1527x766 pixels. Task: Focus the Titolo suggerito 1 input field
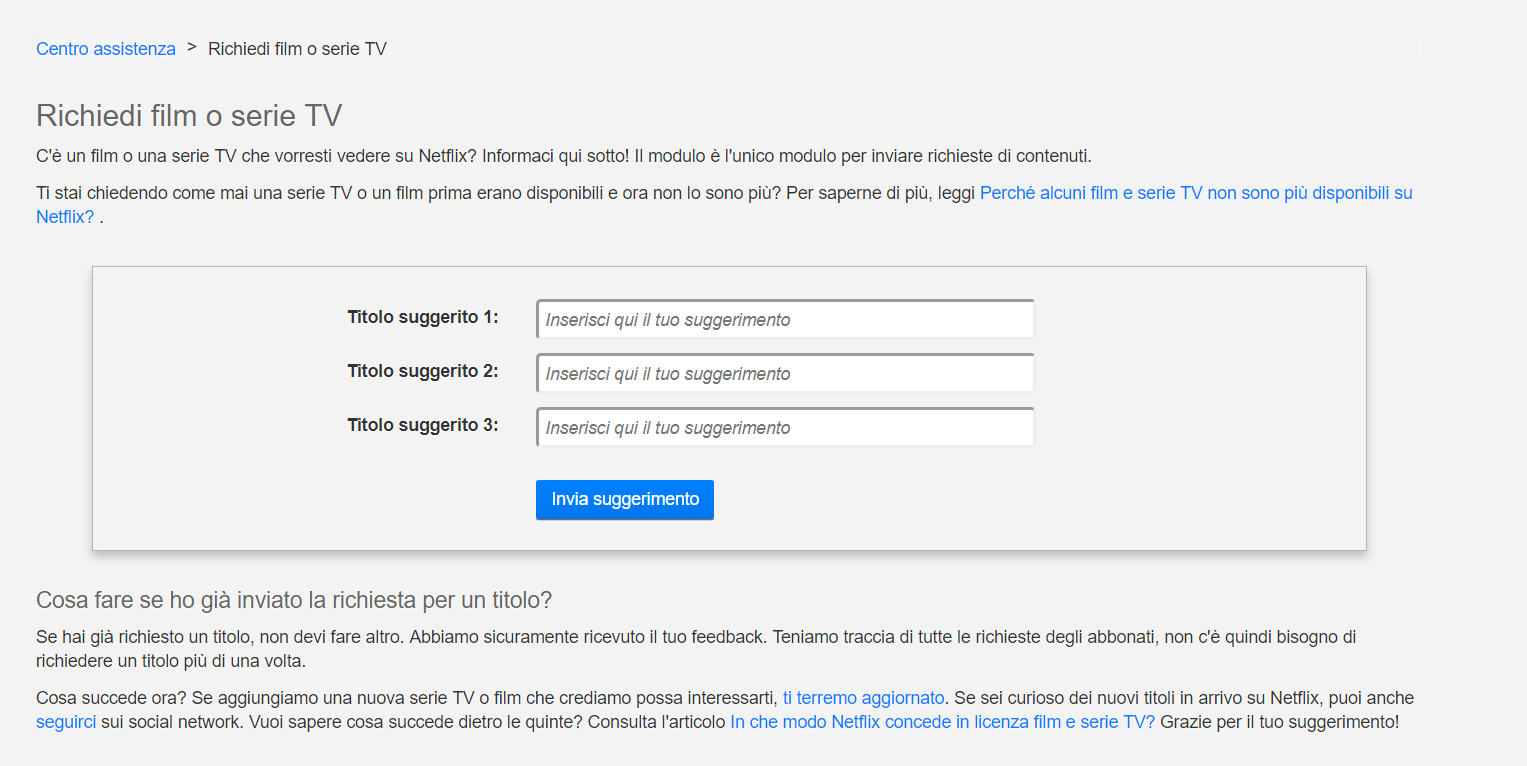785,320
